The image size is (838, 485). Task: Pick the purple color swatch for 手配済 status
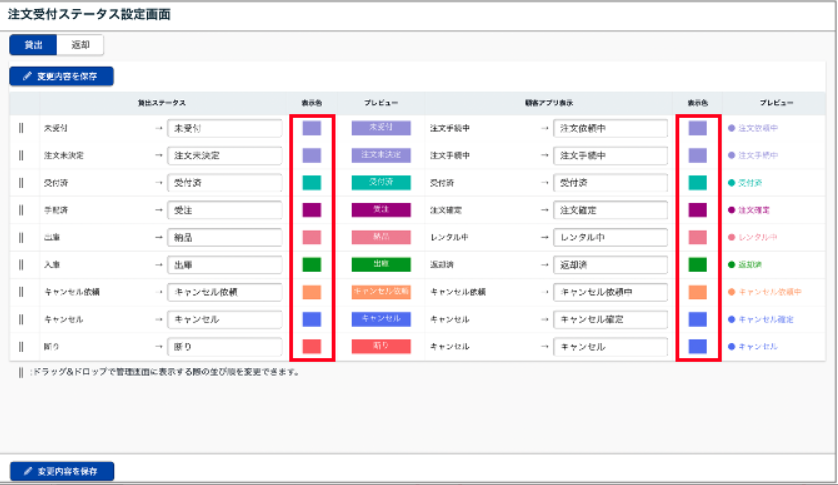tap(312, 210)
